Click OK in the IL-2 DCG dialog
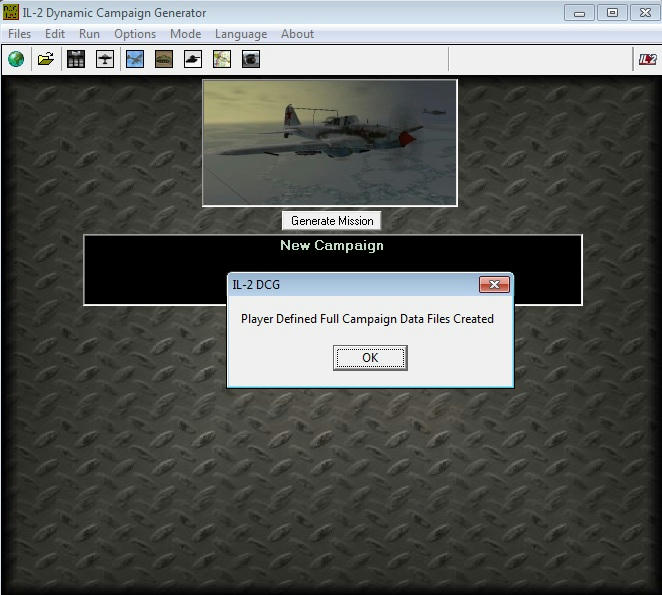The height and width of the screenshot is (595, 662). pyautogui.click(x=370, y=358)
